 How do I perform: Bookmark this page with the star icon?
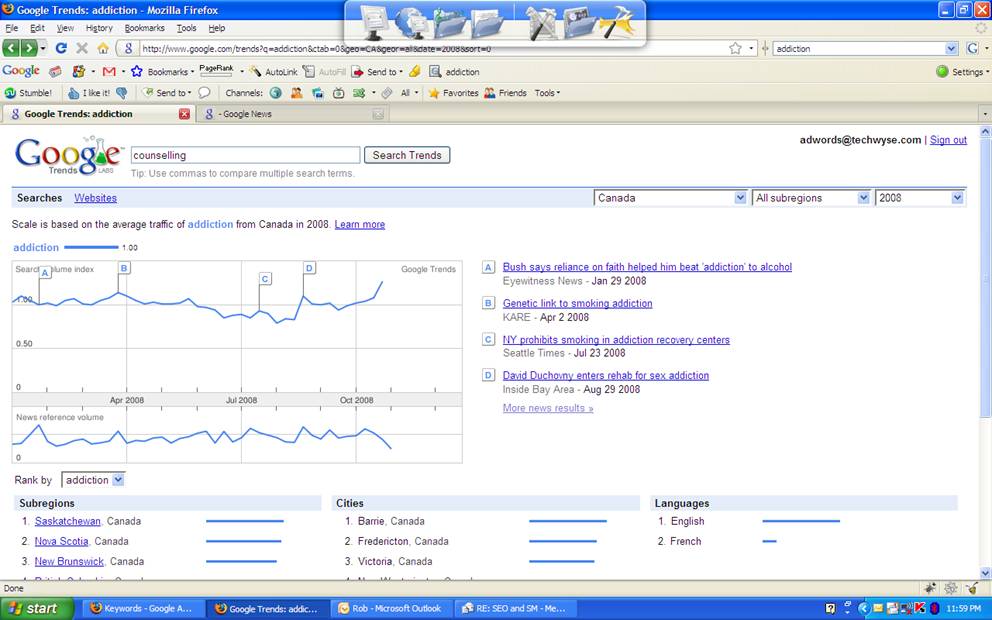point(735,48)
